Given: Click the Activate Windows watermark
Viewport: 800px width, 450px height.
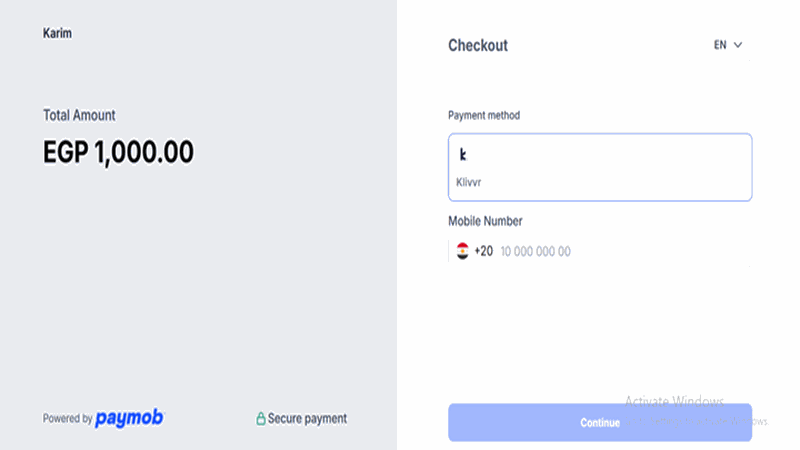Looking at the screenshot, I should pos(674,401).
